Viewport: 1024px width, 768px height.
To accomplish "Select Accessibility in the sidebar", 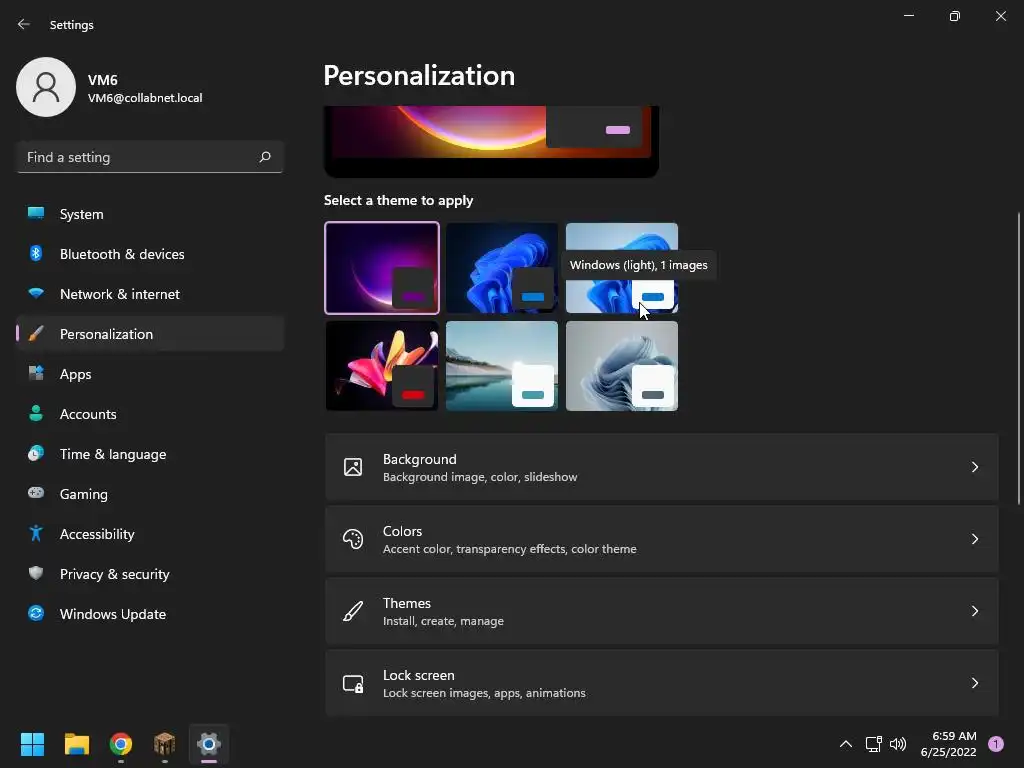I will tap(150, 534).
